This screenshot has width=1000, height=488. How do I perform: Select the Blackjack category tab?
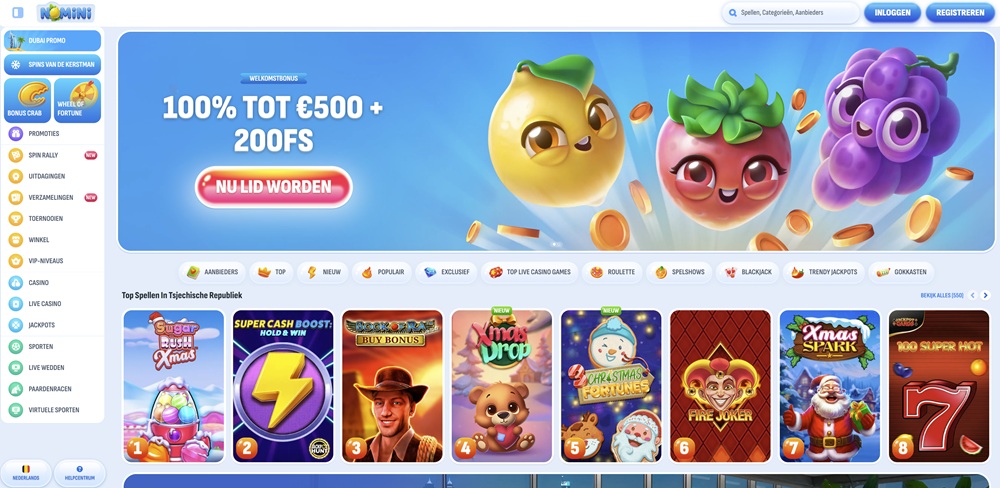748,272
